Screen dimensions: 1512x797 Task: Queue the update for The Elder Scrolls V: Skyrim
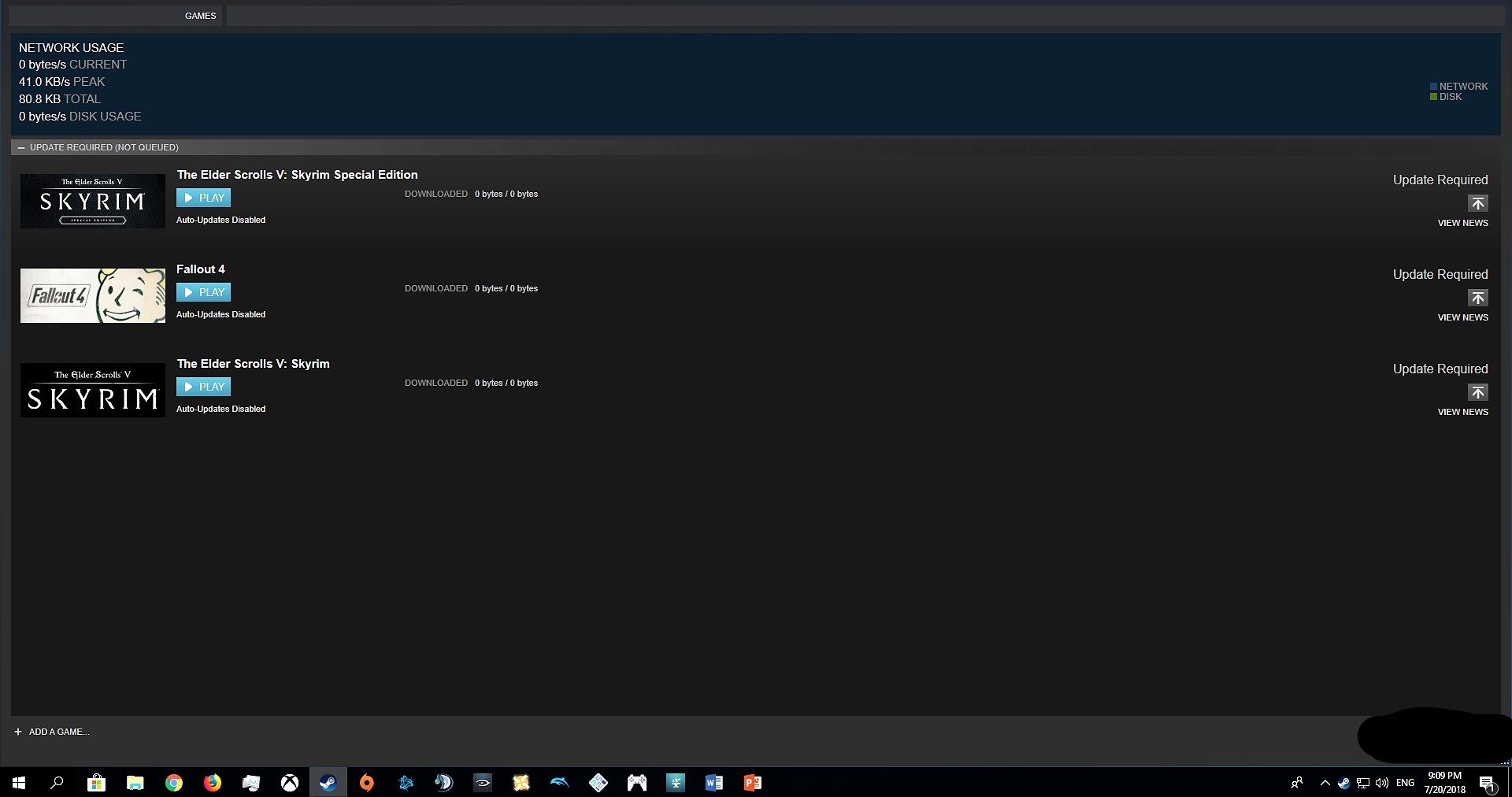(x=1477, y=392)
